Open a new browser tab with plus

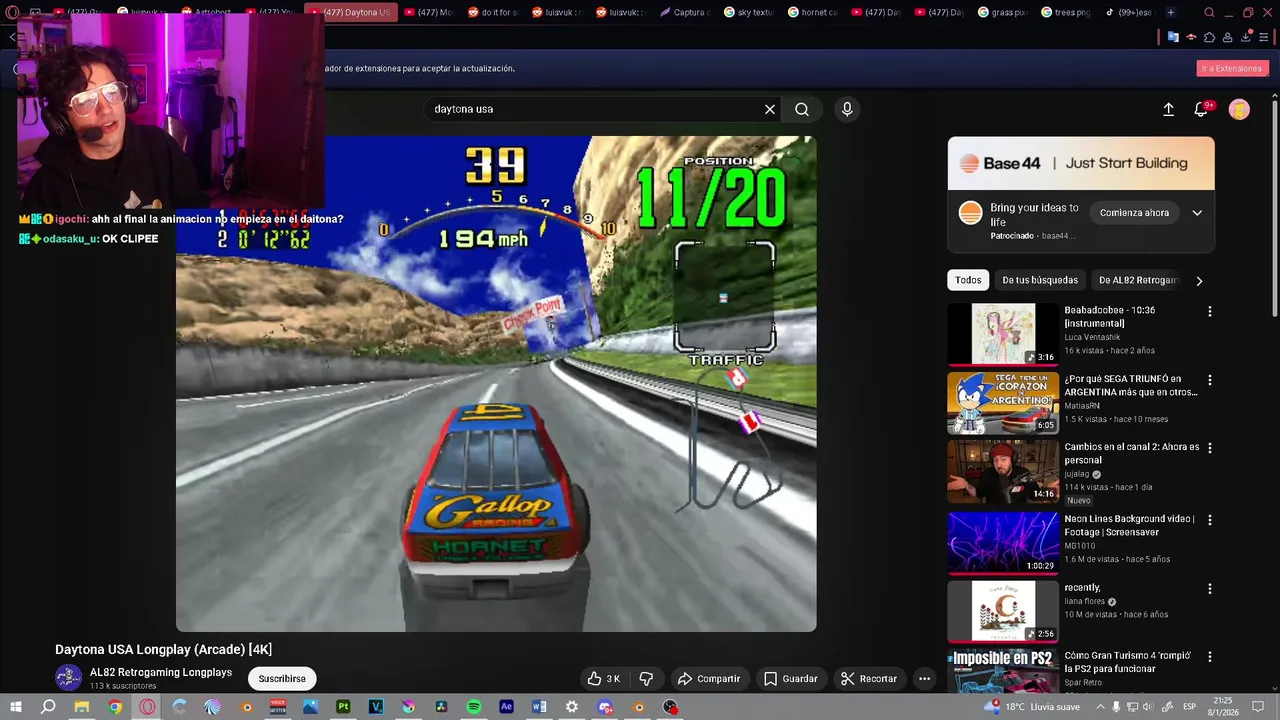1171,12
